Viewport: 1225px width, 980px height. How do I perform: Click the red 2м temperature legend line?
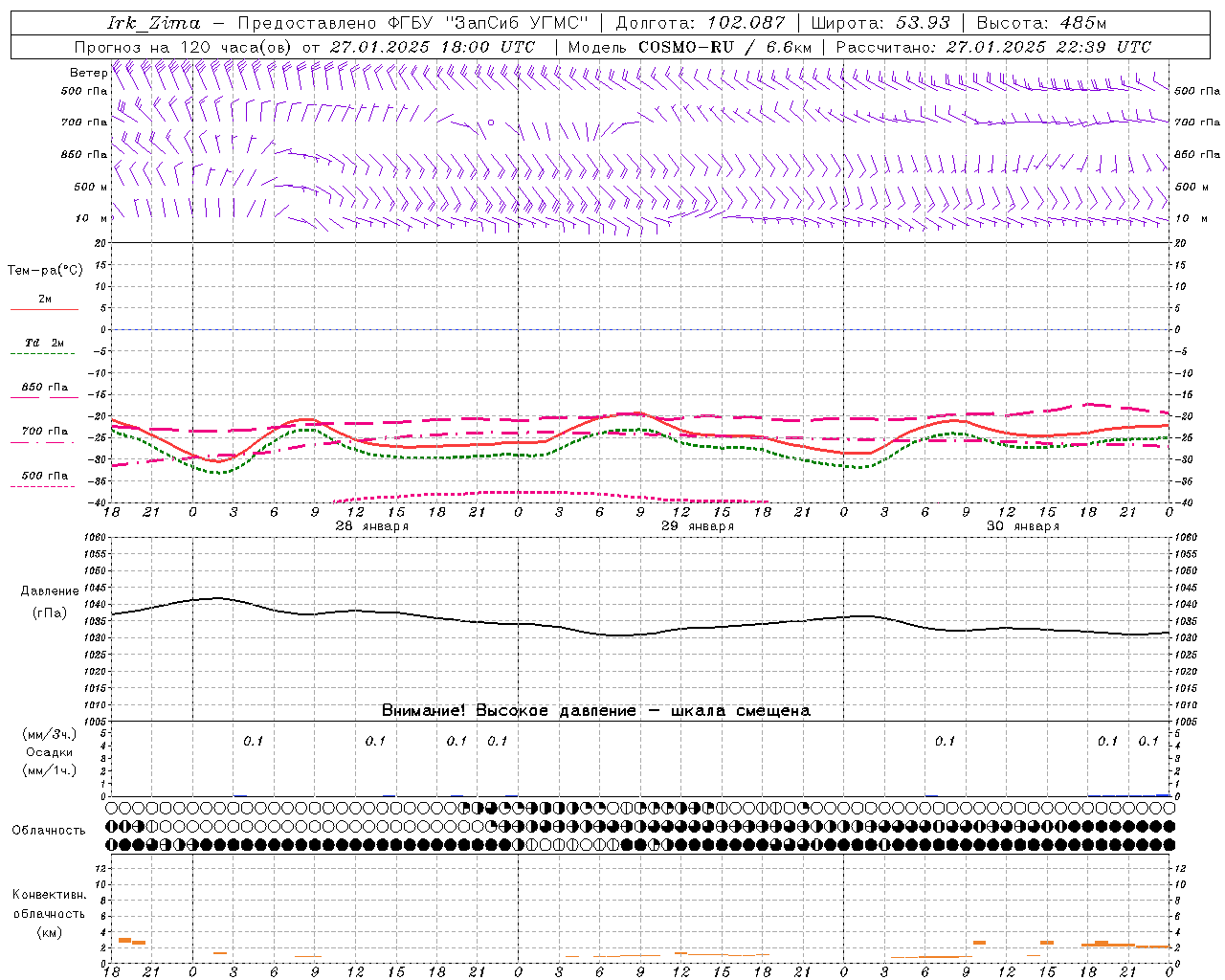pyautogui.click(x=44, y=309)
